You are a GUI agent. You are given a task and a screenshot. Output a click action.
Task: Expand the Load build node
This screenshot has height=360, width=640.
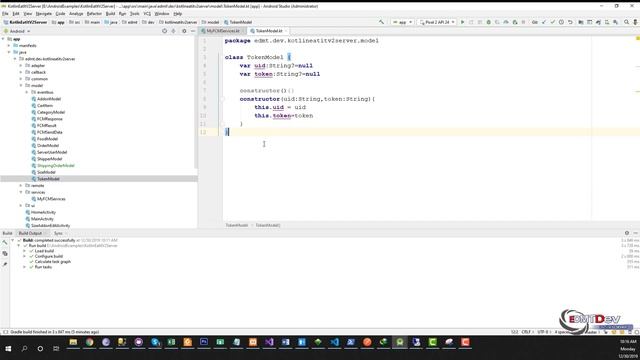[24, 251]
